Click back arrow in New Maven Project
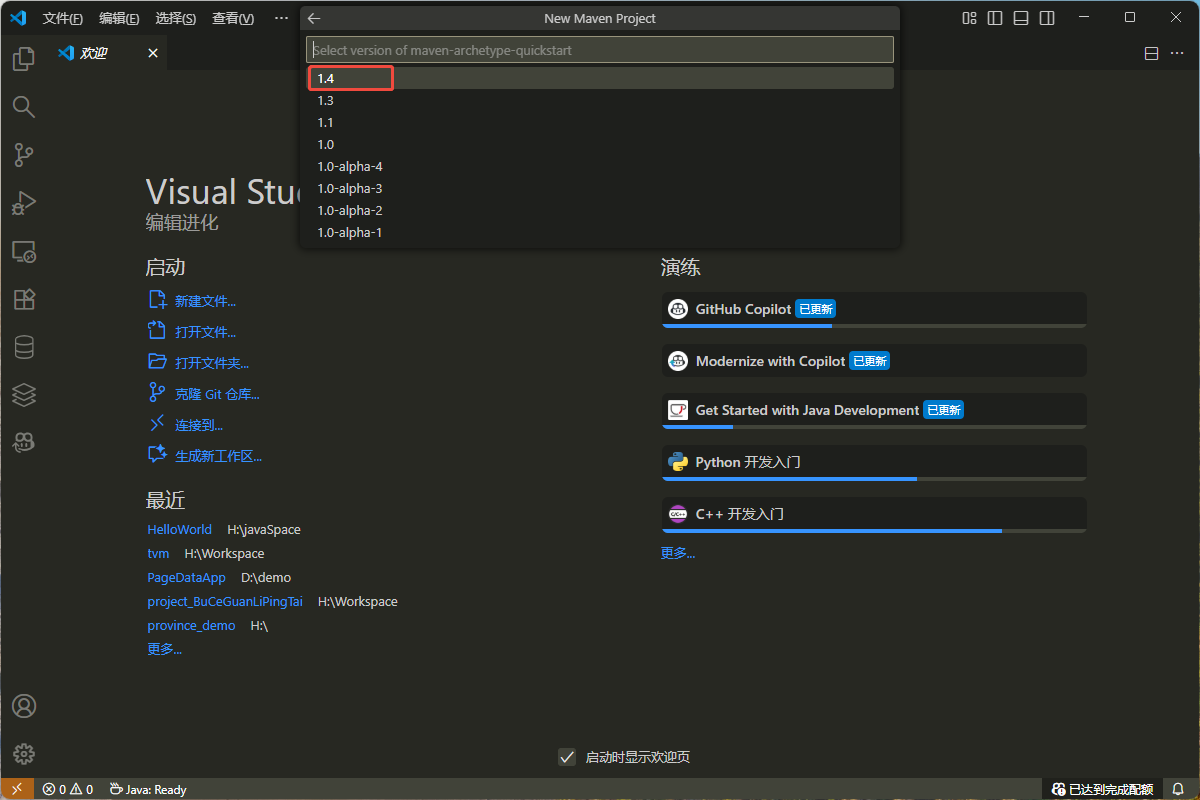Viewport: 1200px width, 800px height. coord(314,18)
